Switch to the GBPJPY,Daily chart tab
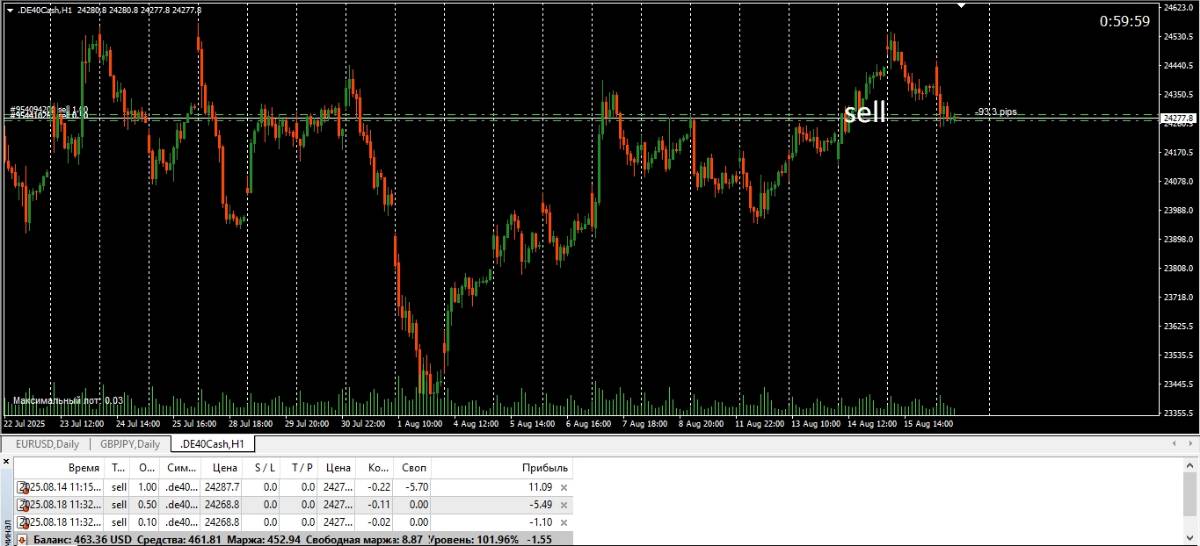The image size is (1200, 546). tap(129, 444)
